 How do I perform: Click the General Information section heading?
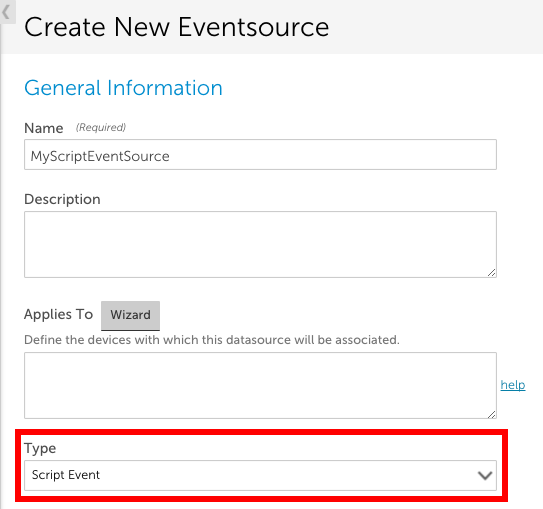pyautogui.click(x=123, y=88)
